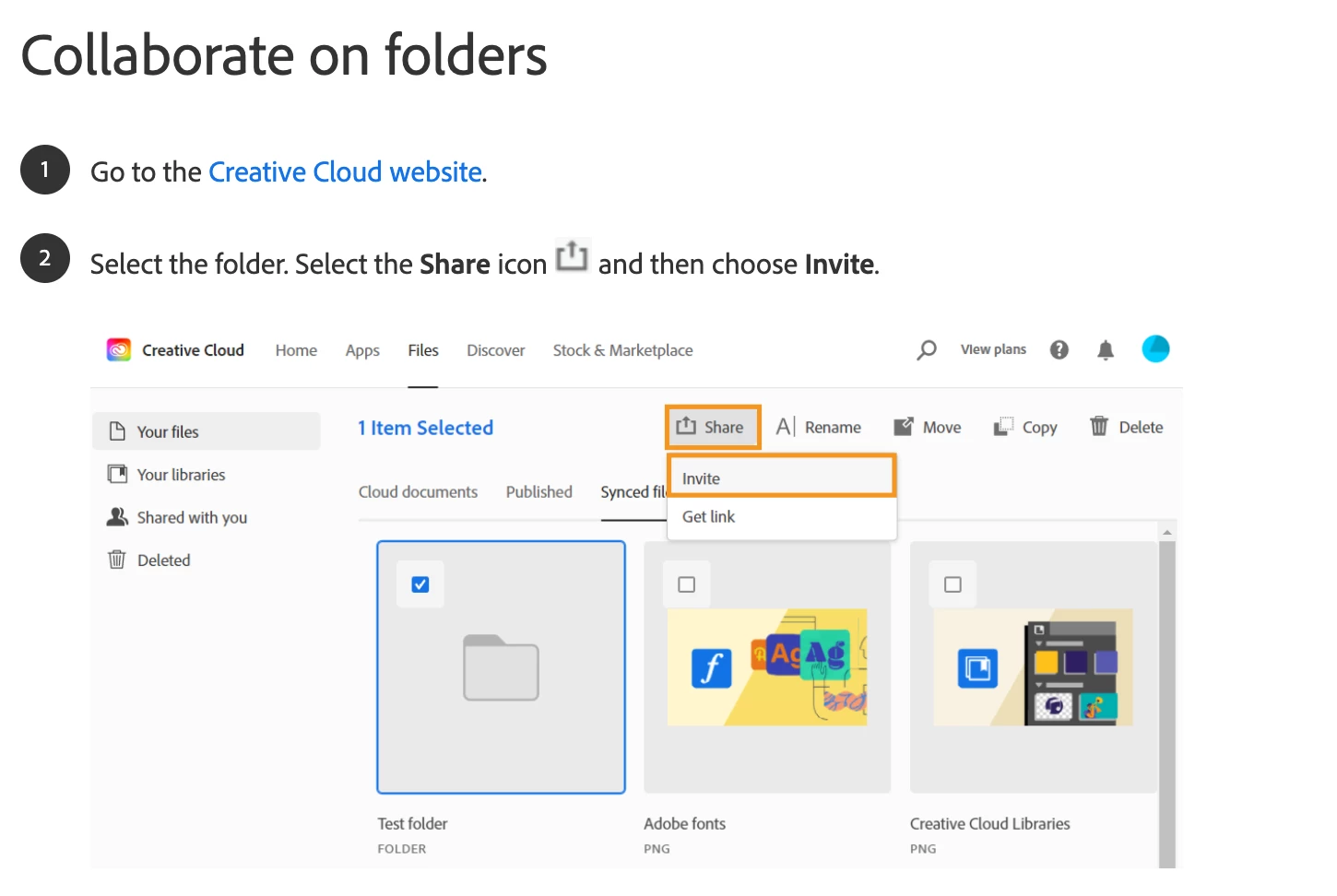Click the Creative Cloud logo icon
The height and width of the screenshot is (896, 1337).
click(x=119, y=350)
